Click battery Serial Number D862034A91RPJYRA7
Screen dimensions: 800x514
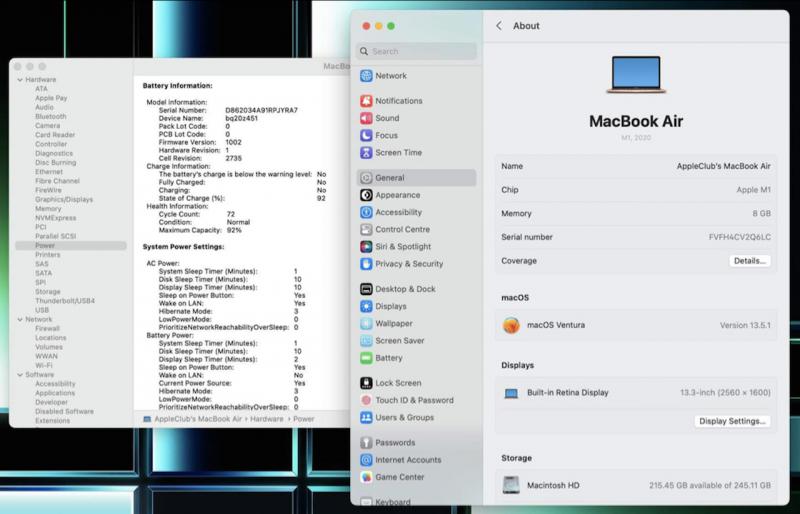(x=261, y=110)
